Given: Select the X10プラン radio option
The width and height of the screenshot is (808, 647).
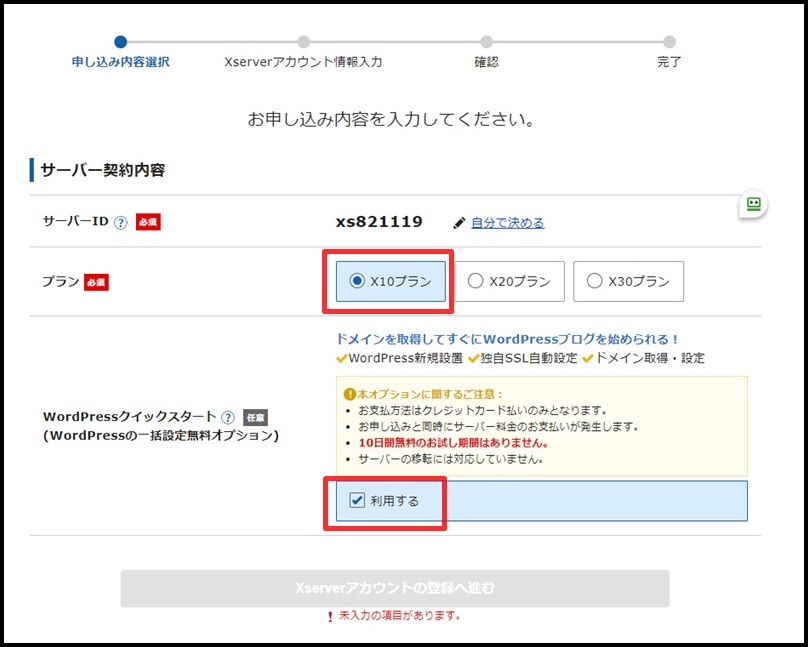Looking at the screenshot, I should click(x=391, y=281).
